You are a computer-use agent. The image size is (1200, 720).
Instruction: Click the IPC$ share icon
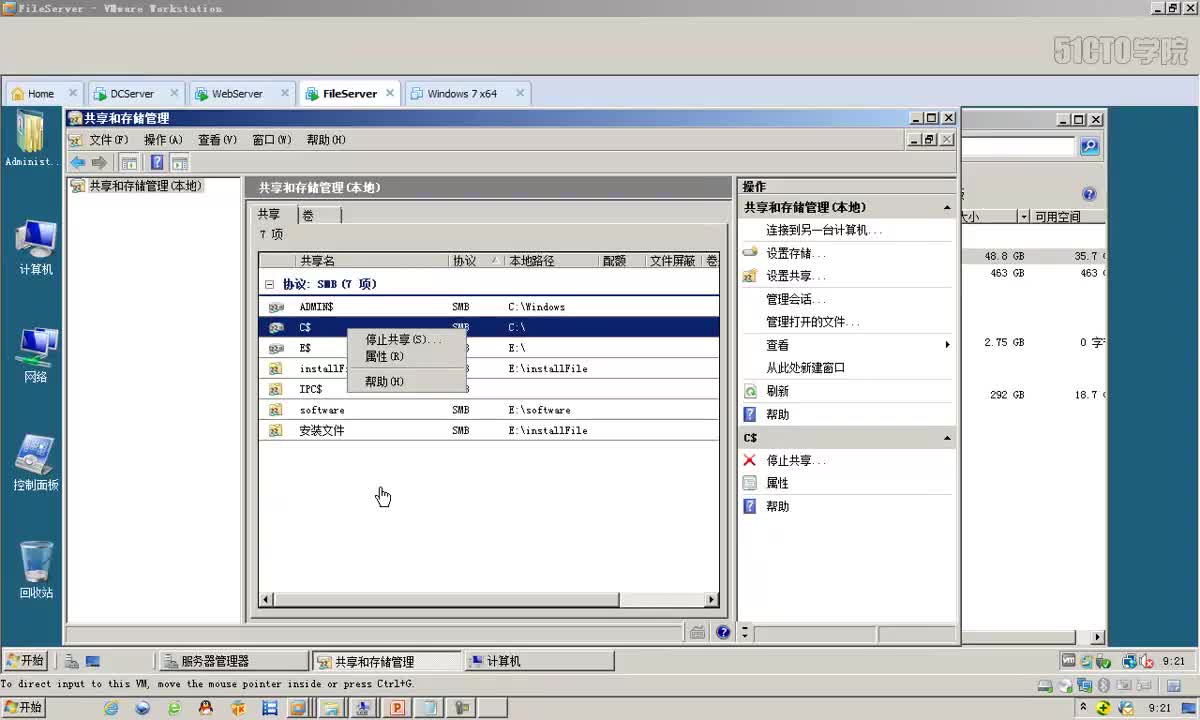pos(276,389)
